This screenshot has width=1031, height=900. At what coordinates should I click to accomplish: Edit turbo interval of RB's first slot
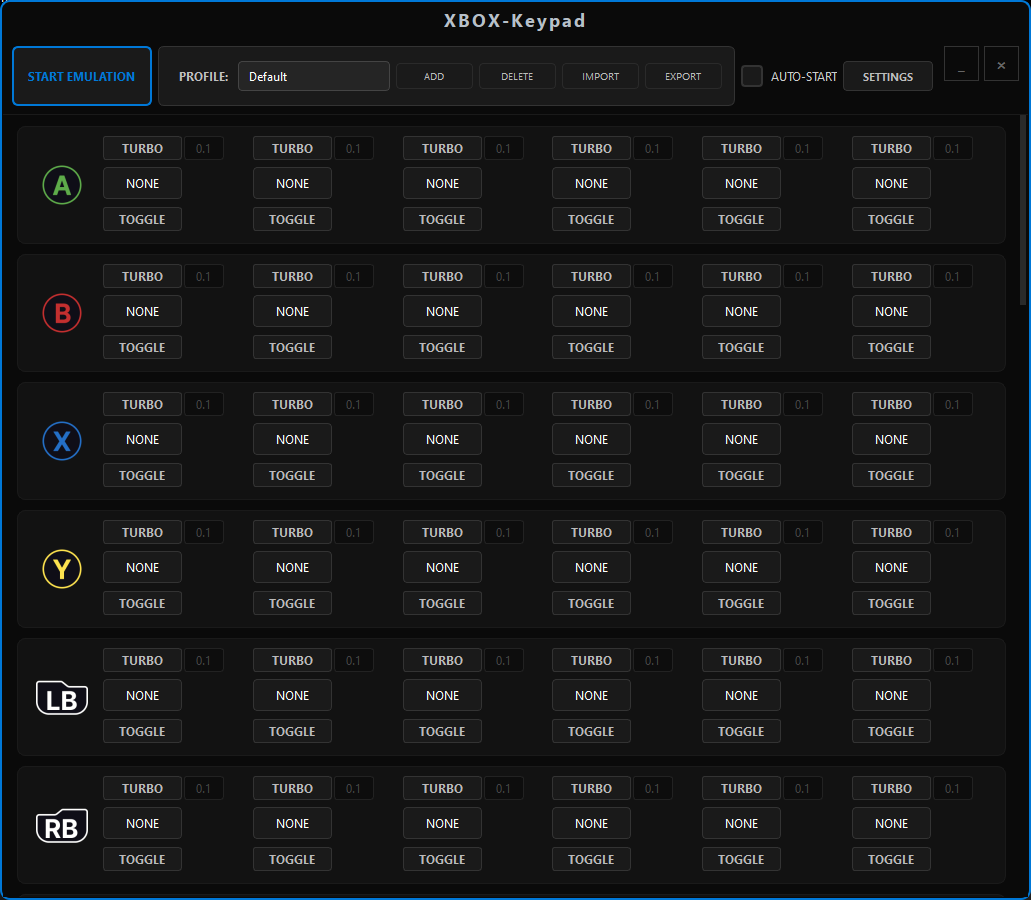203,788
